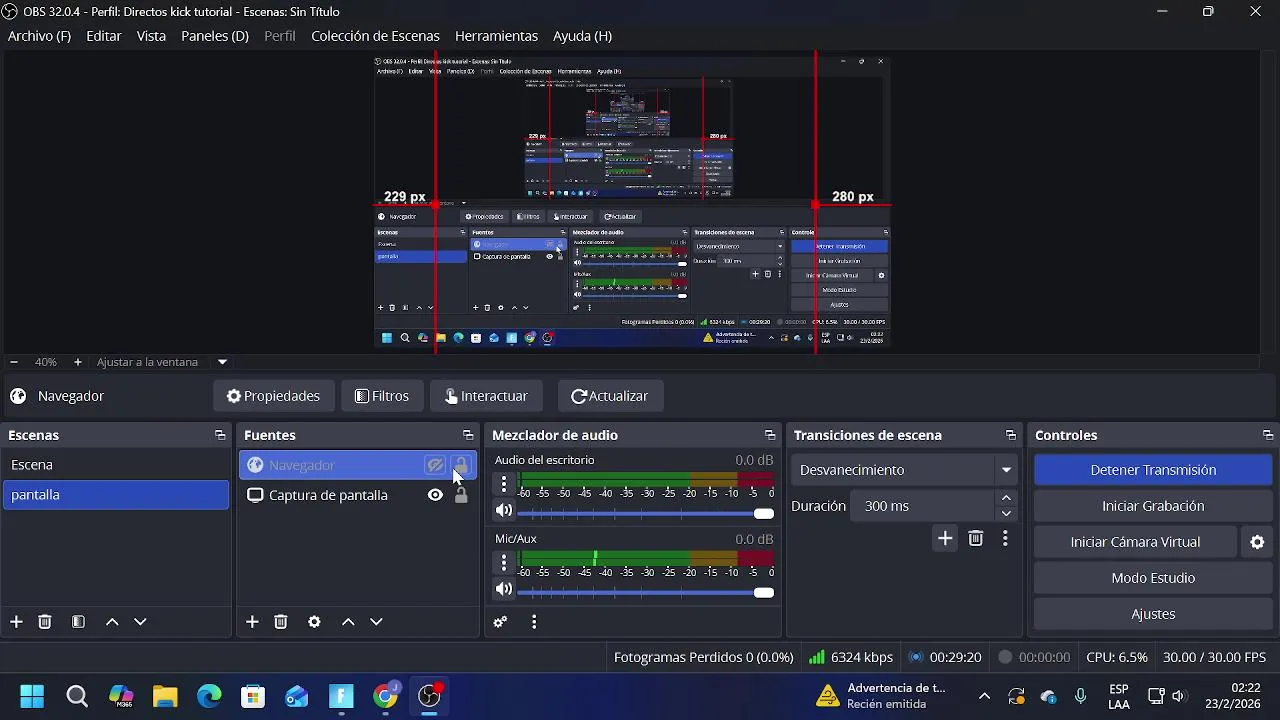
Task: Pop out the Escenas dock panel
Action: point(220,435)
